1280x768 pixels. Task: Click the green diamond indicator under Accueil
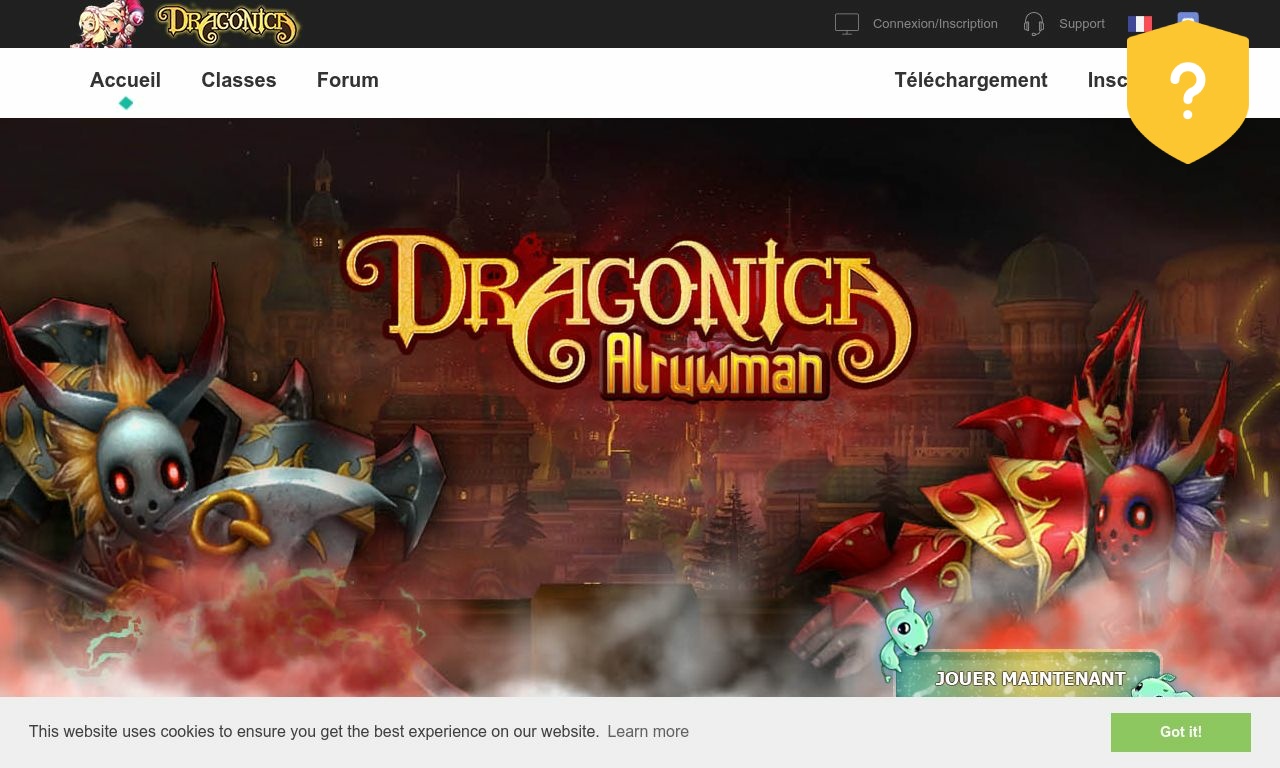coord(126,103)
